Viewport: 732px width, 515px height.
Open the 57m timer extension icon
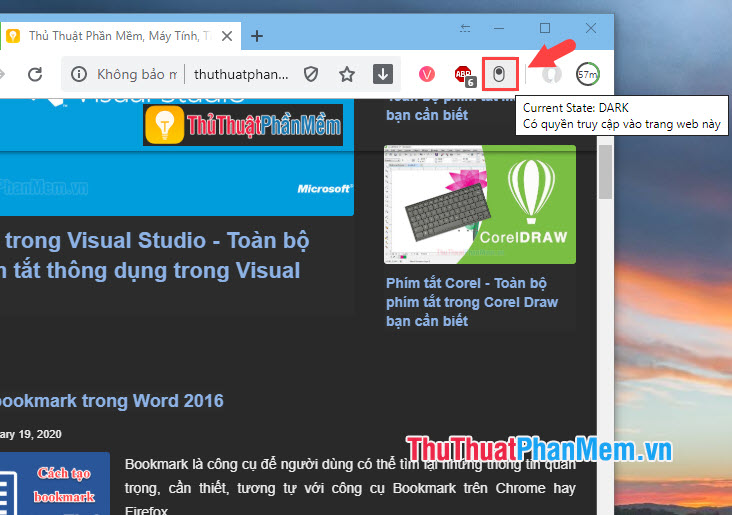point(588,74)
